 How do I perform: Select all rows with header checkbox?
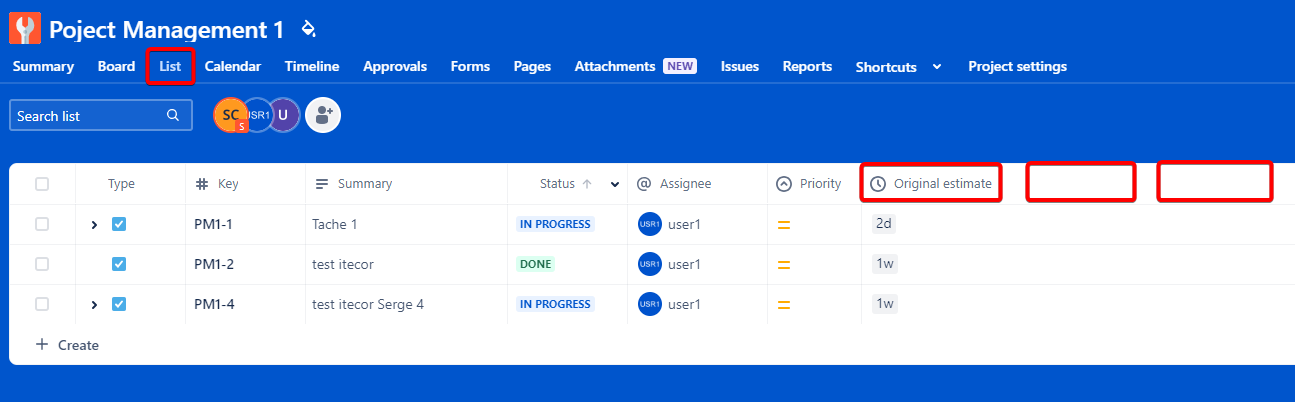[x=42, y=184]
